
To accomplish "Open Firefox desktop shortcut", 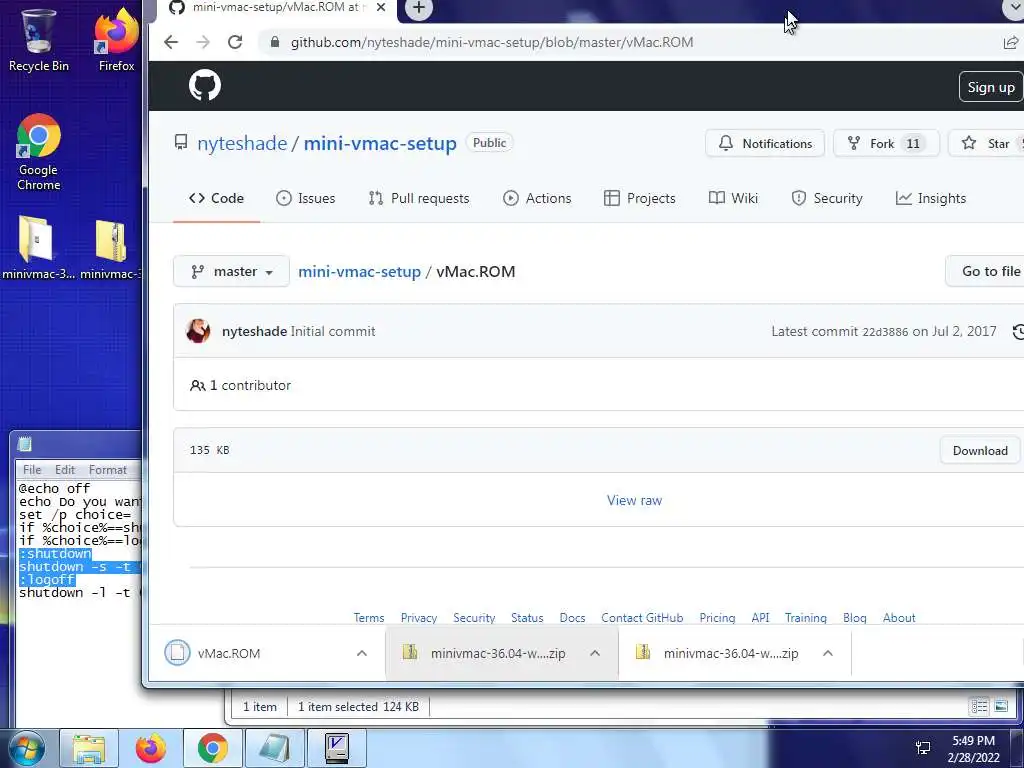I will pos(116,40).
